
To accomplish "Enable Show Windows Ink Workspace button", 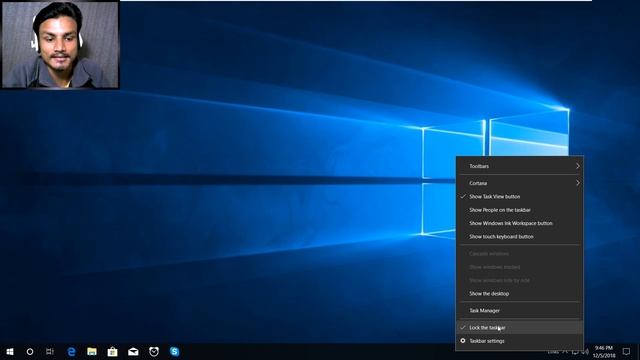I will click(x=520, y=223).
